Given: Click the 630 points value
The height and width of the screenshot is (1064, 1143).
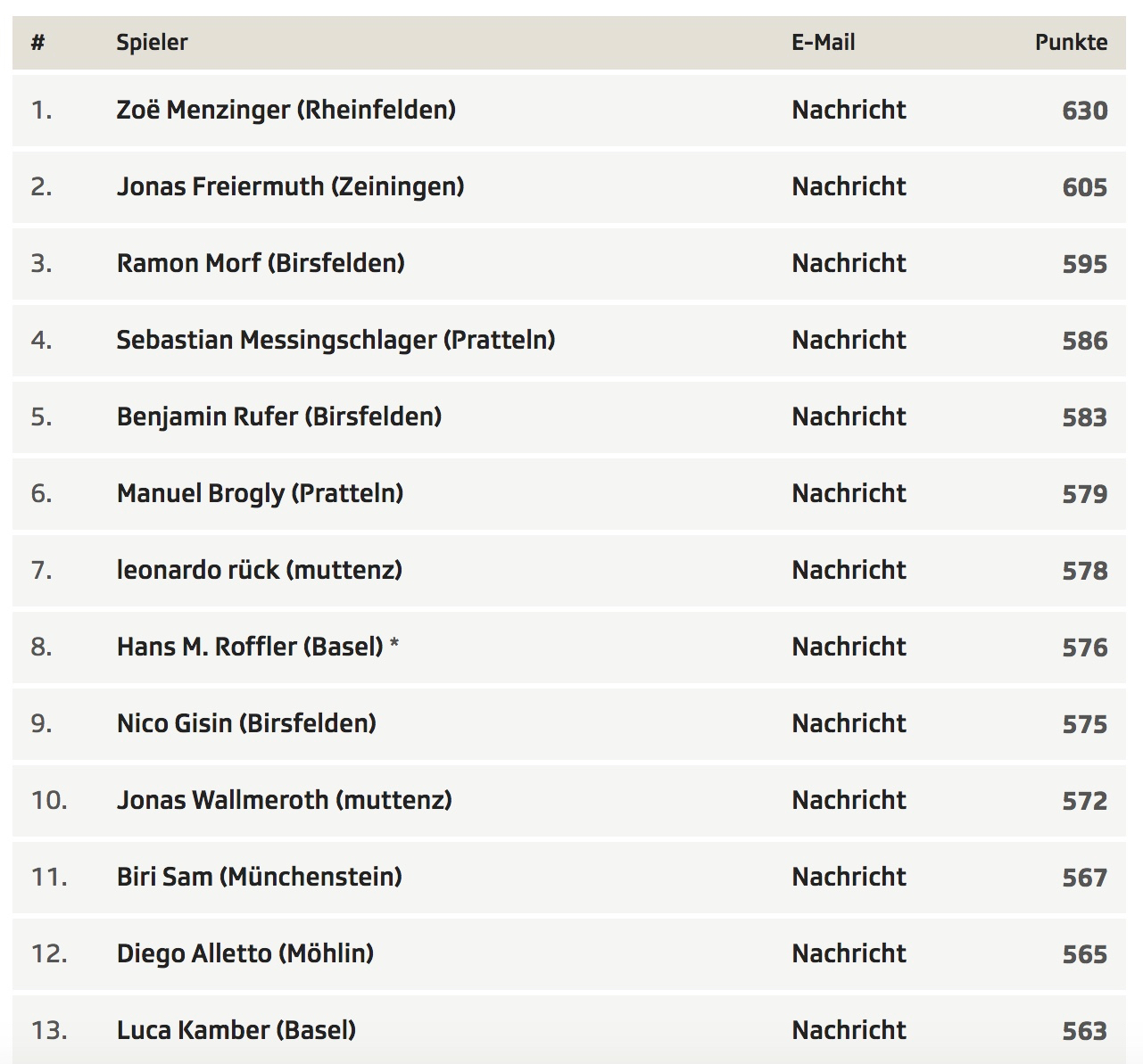Looking at the screenshot, I should (x=1084, y=111).
